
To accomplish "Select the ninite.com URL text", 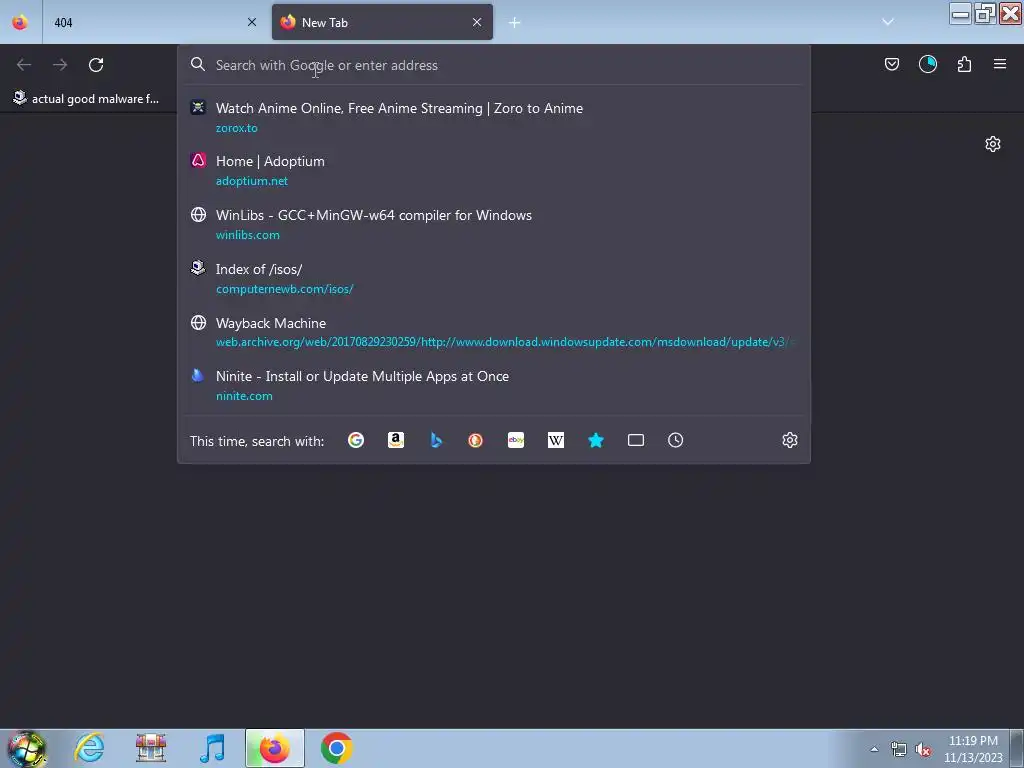I will (244, 396).
